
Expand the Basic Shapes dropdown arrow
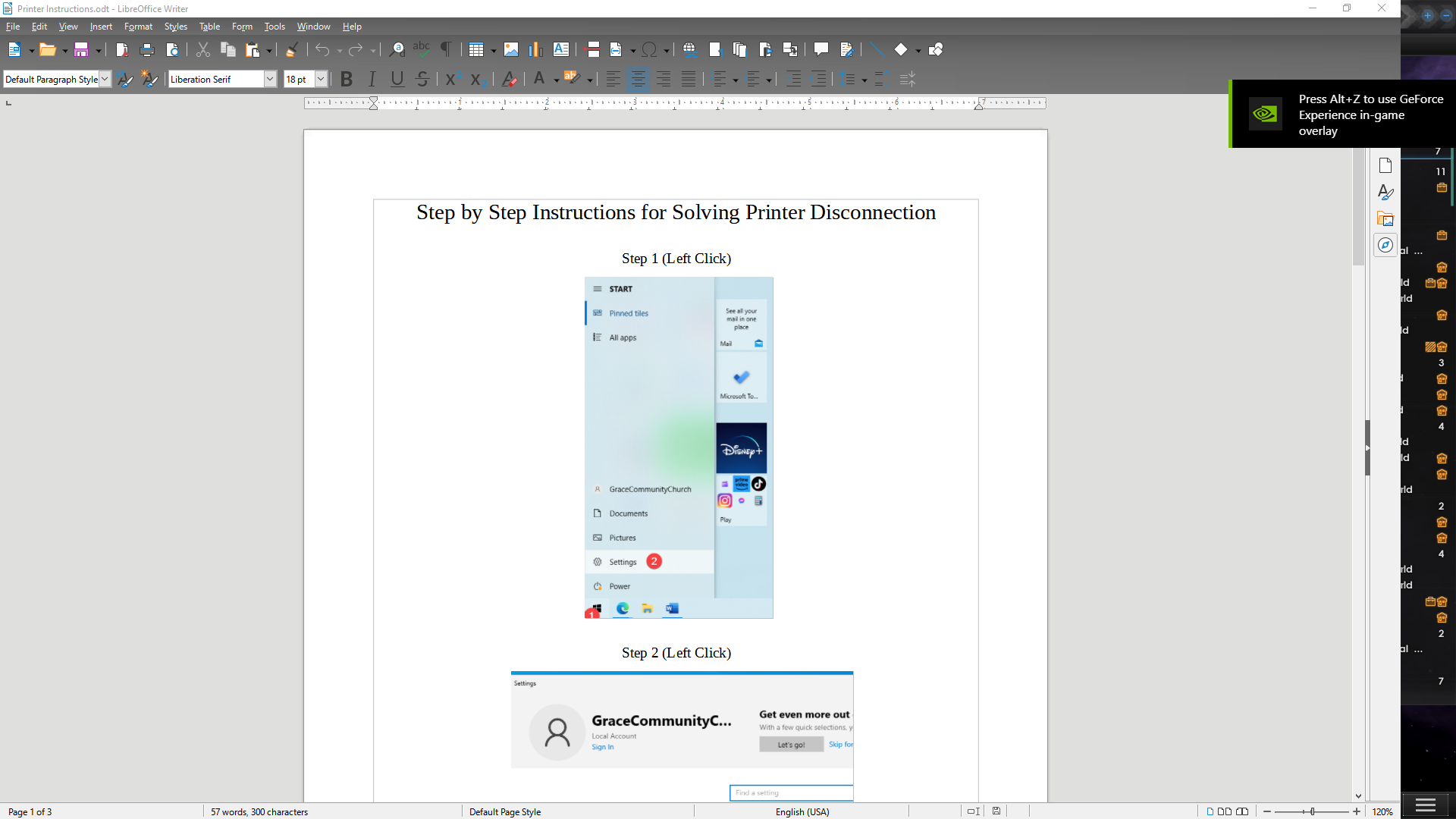click(x=918, y=51)
